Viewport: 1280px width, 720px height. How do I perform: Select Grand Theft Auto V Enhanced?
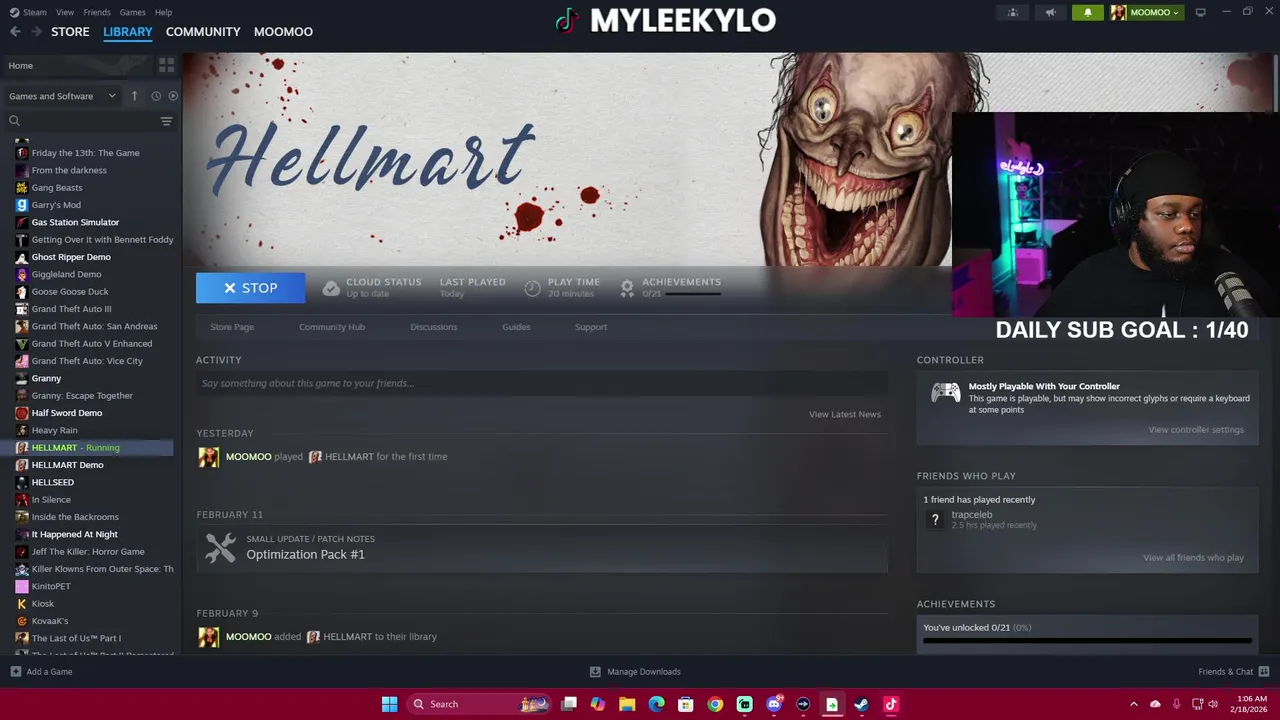tap(91, 344)
